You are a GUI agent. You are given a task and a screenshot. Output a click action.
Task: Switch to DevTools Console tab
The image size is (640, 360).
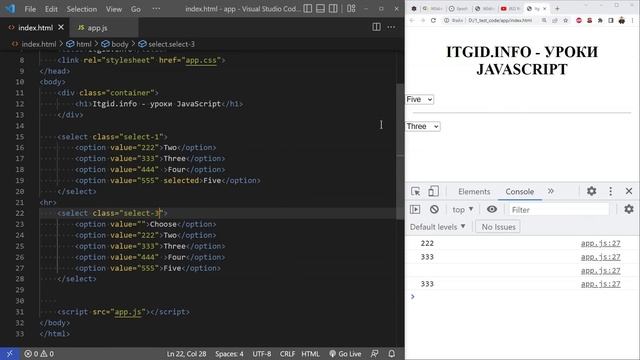[520, 191]
